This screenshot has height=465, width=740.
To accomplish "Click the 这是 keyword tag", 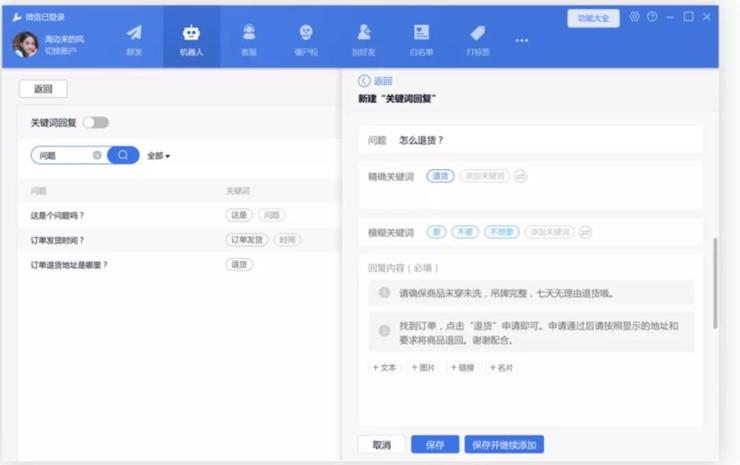I will [239, 215].
